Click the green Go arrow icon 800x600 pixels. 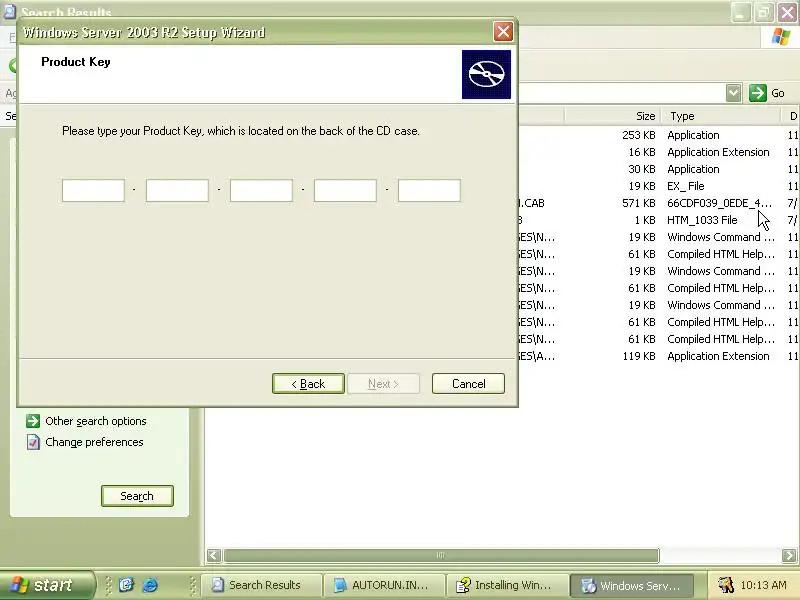tap(758, 93)
